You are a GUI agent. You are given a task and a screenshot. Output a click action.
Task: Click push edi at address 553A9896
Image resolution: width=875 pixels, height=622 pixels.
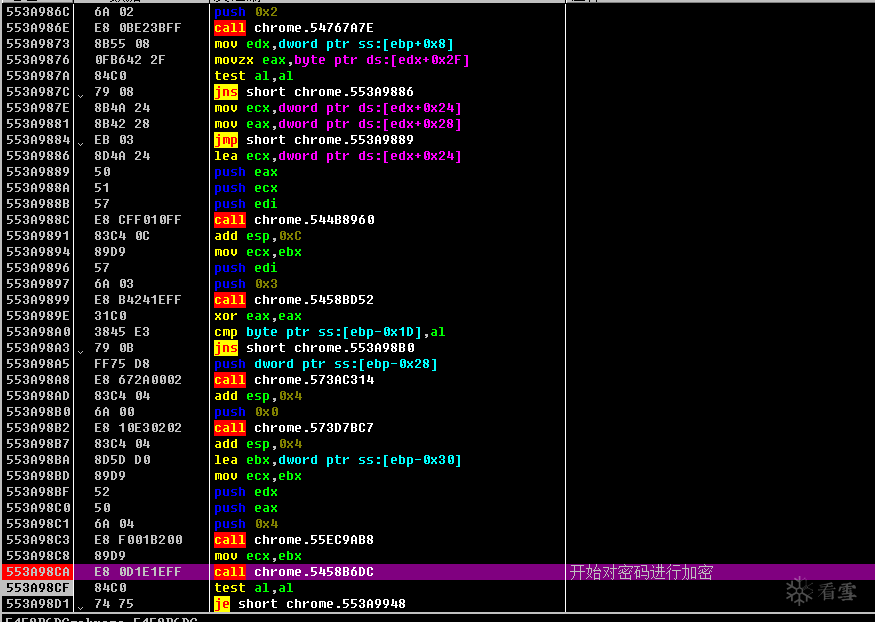(246, 268)
